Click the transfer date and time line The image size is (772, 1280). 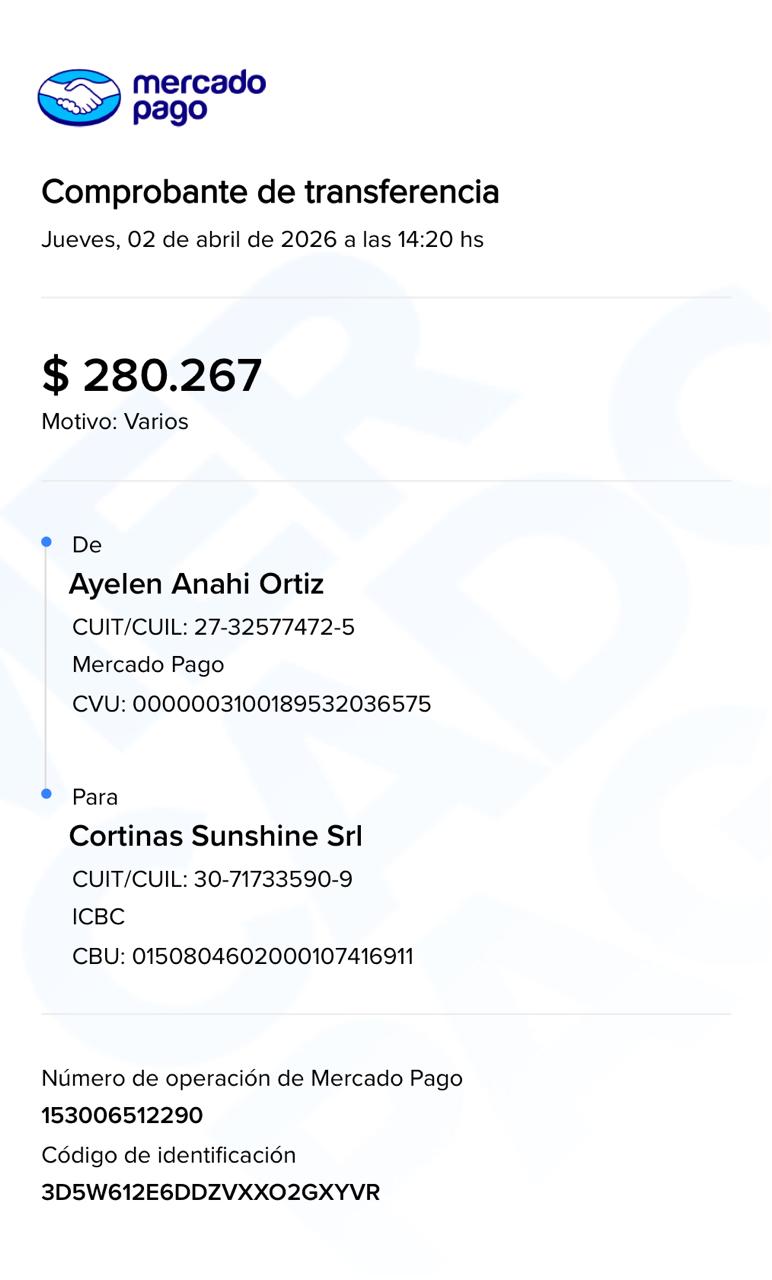coord(262,240)
